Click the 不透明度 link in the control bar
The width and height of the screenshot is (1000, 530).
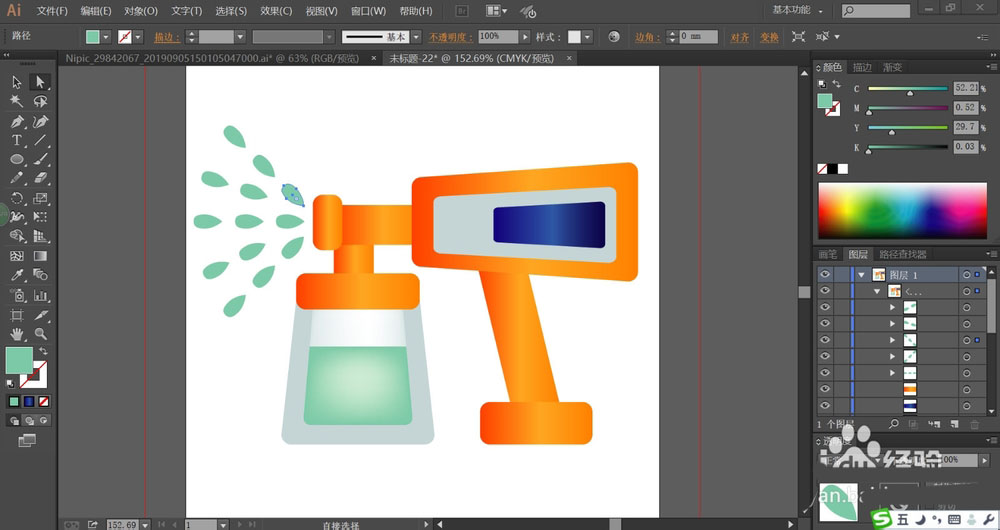coord(451,37)
